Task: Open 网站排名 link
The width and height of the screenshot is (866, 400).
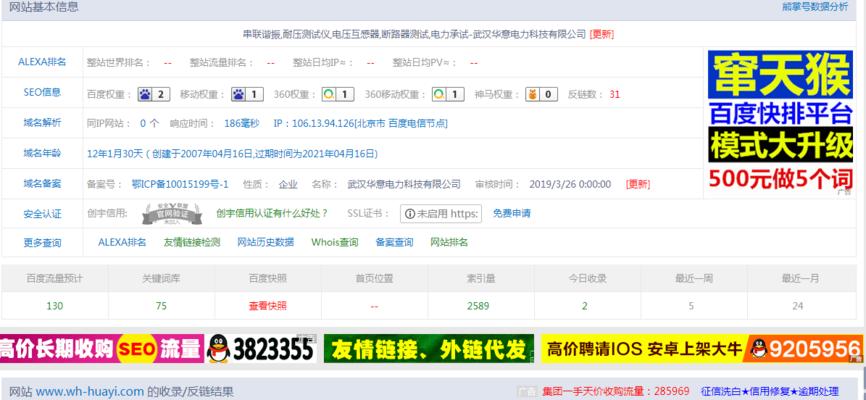Action: coord(449,243)
